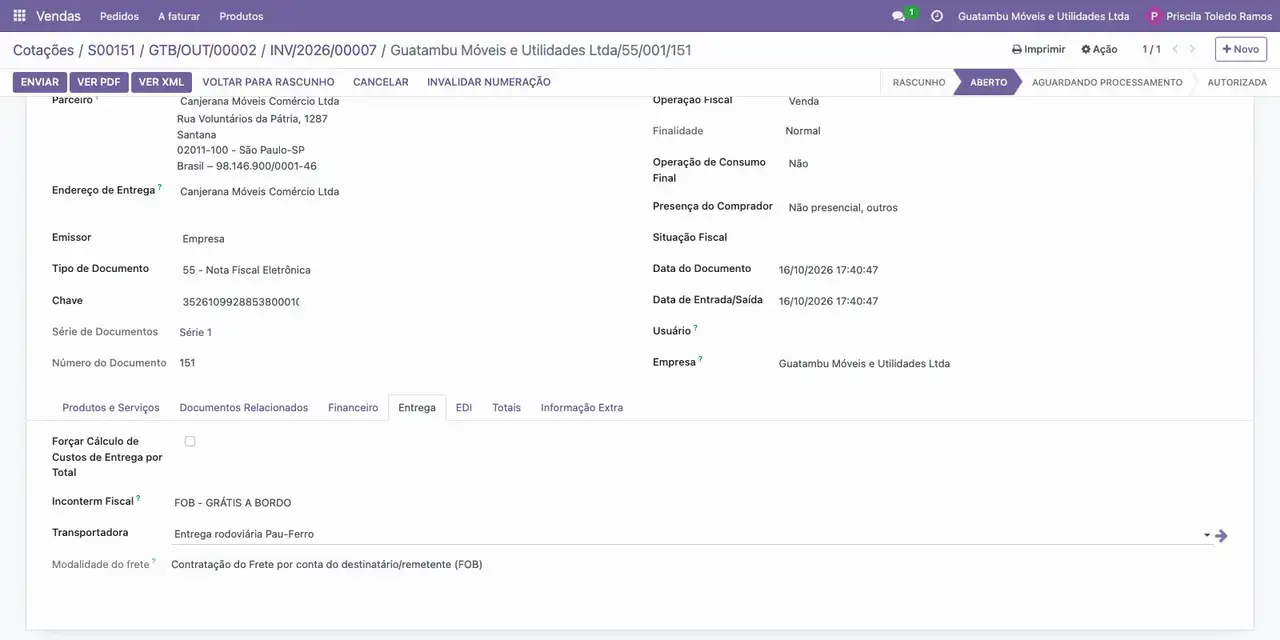This screenshot has width=1280, height=640.
Task: Click the Data de Entrada/Saída value
Action: [x=828, y=301]
